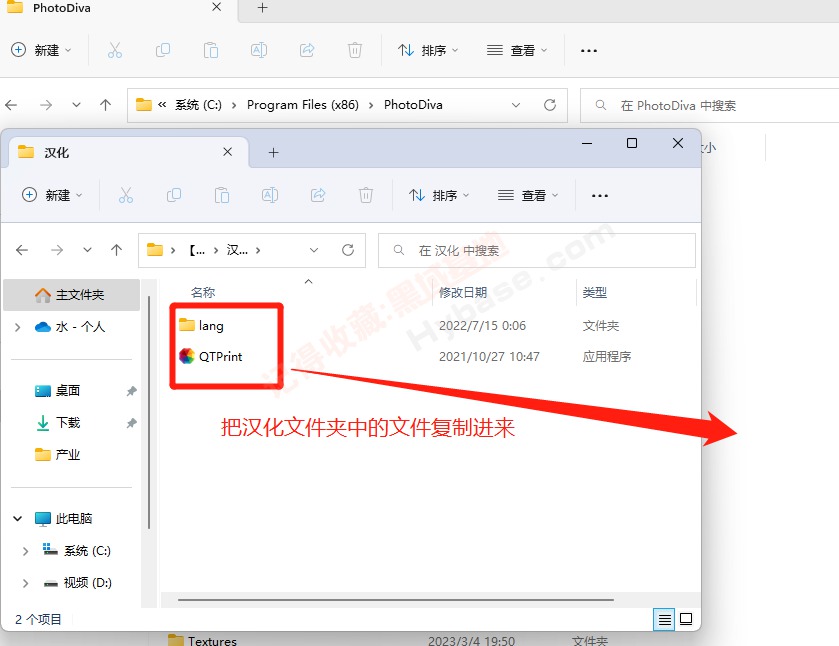The image size is (839, 646).
Task: Go up one level in 汉化 window
Action: [117, 250]
